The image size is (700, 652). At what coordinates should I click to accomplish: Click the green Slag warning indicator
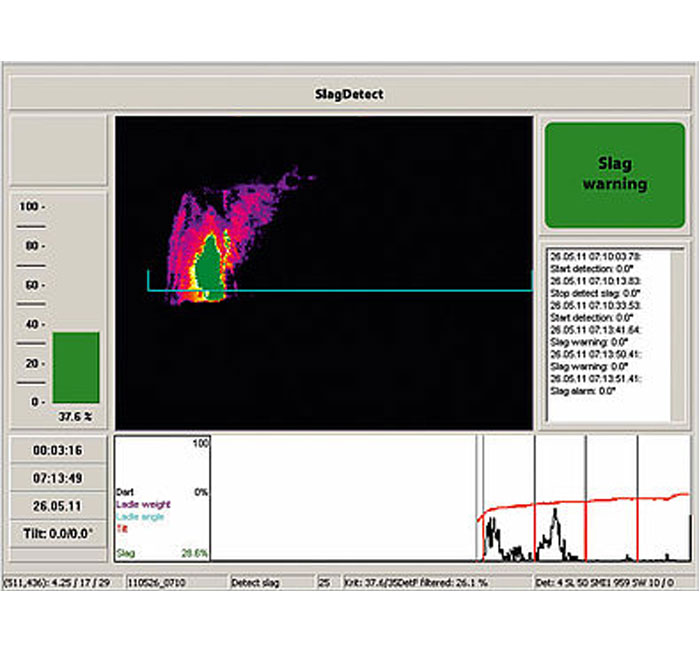click(614, 174)
